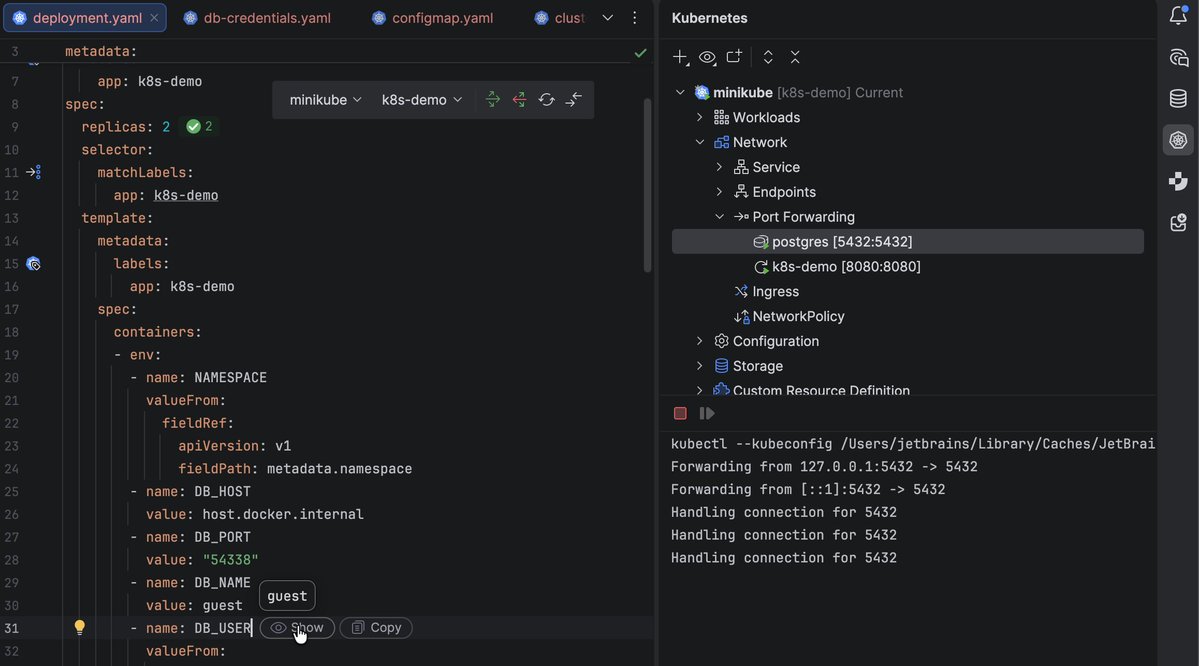Image resolution: width=1199 pixels, height=666 pixels.
Task: Open the Coverage shield sidebar icon
Action: [1178, 181]
